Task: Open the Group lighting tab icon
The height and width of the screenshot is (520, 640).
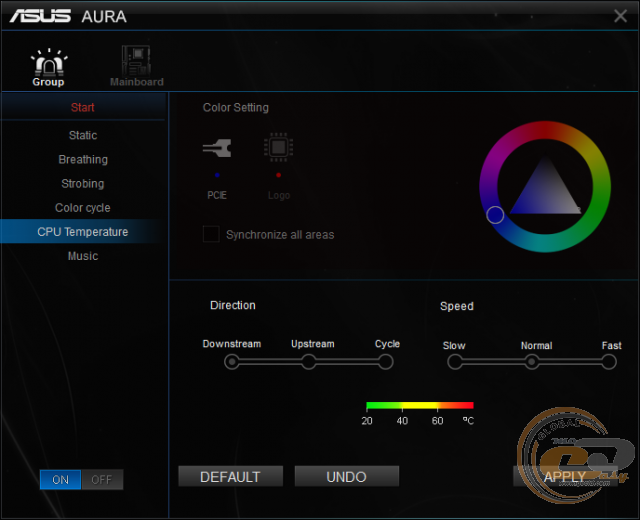Action: tap(49, 62)
